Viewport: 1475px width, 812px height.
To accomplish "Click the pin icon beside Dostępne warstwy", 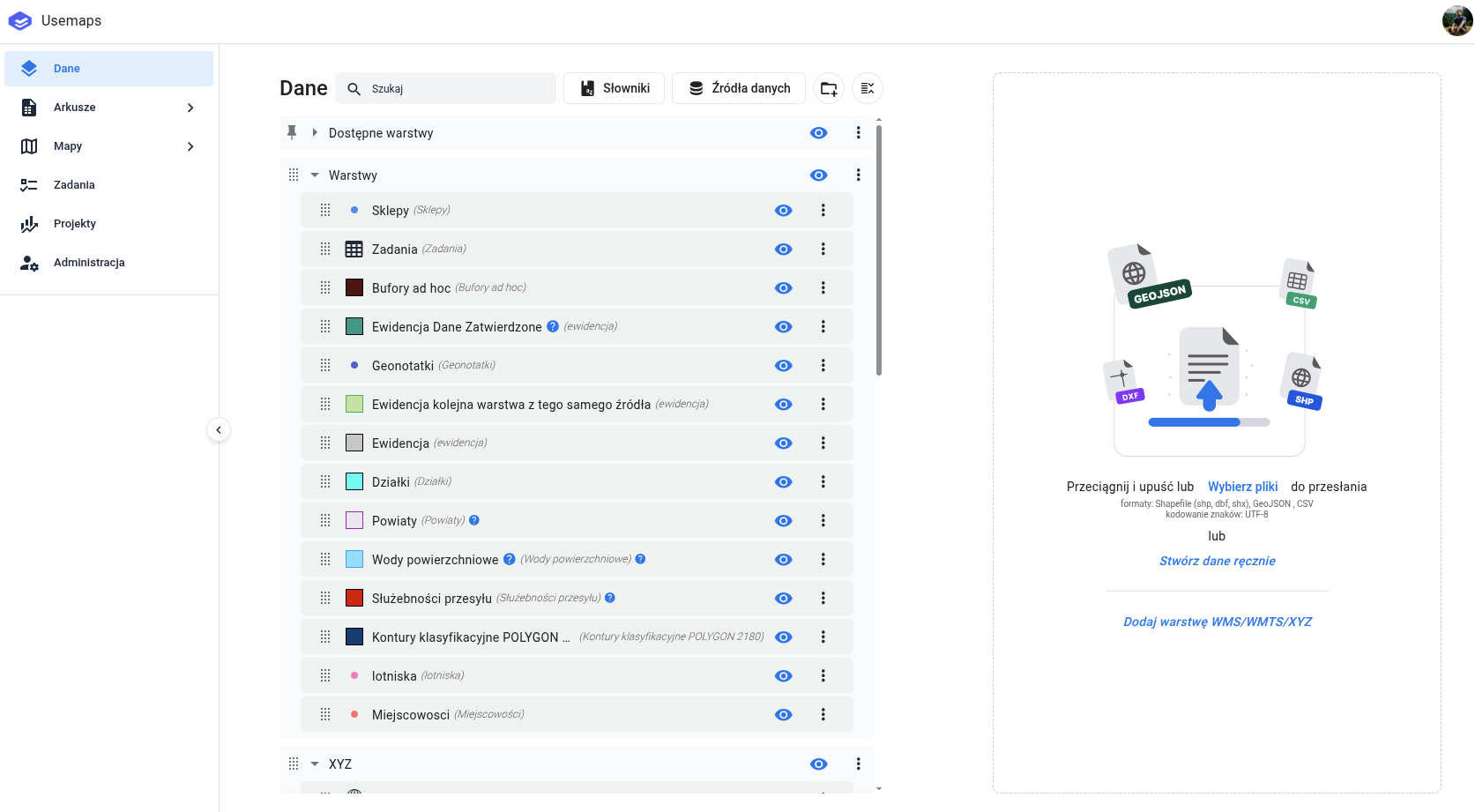I will coord(292,132).
